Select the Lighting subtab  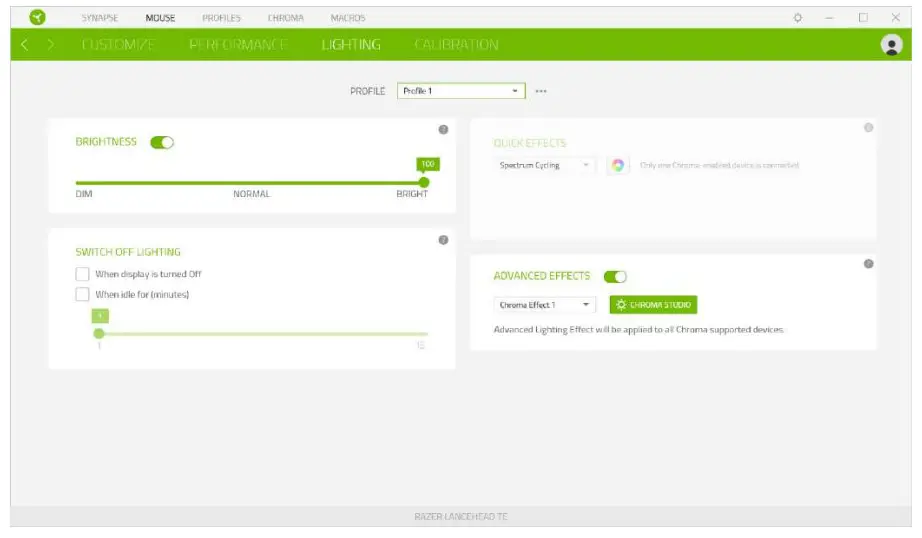(351, 45)
